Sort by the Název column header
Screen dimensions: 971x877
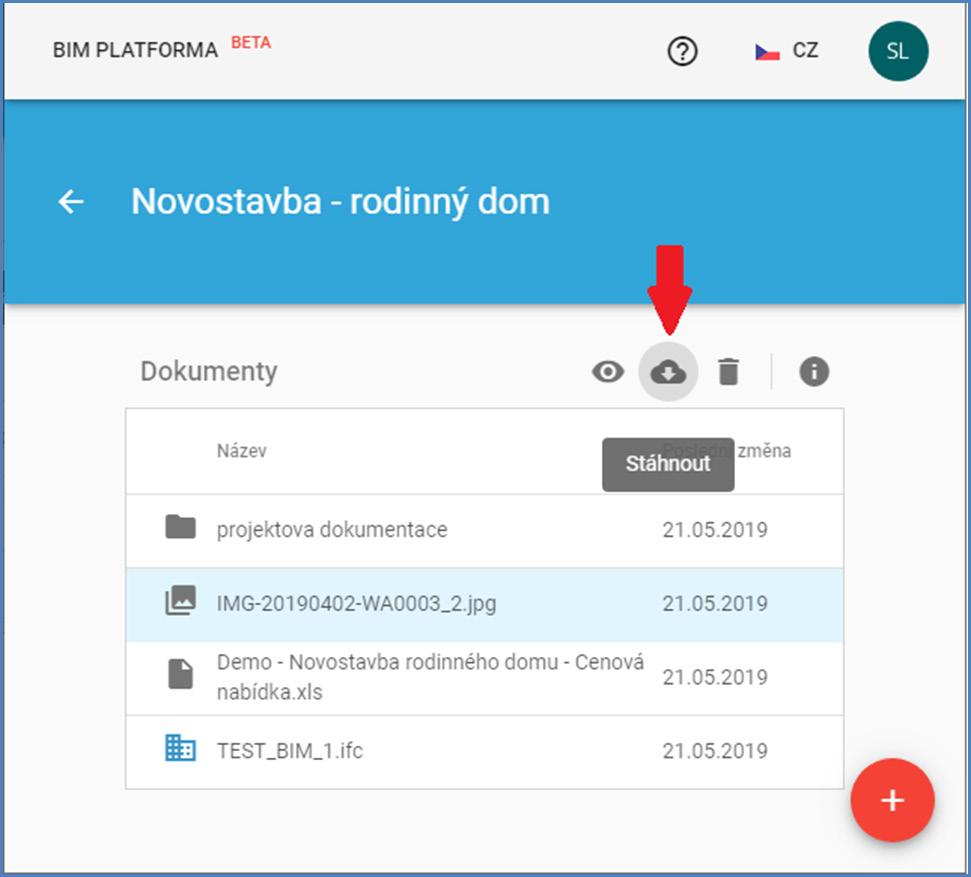(242, 450)
